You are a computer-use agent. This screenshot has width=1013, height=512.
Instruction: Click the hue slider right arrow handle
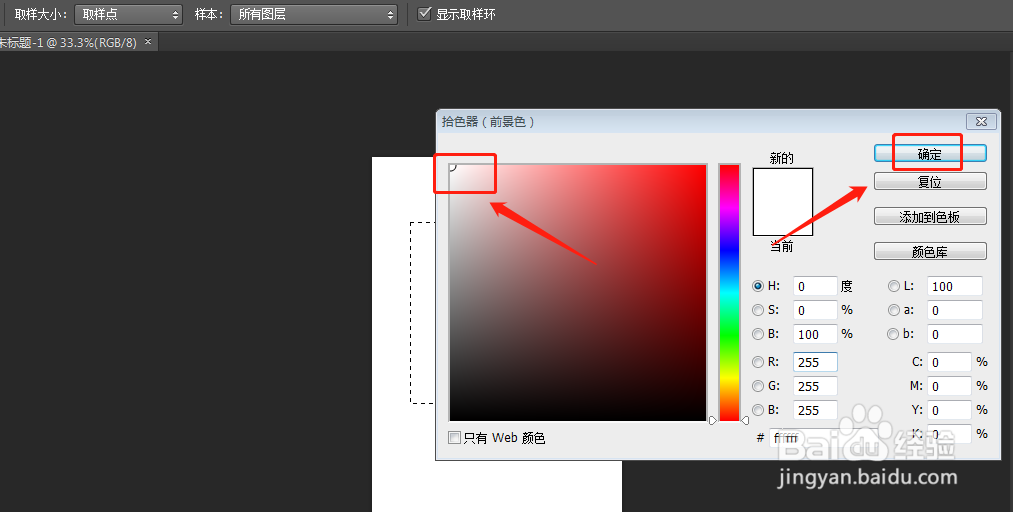click(745, 420)
